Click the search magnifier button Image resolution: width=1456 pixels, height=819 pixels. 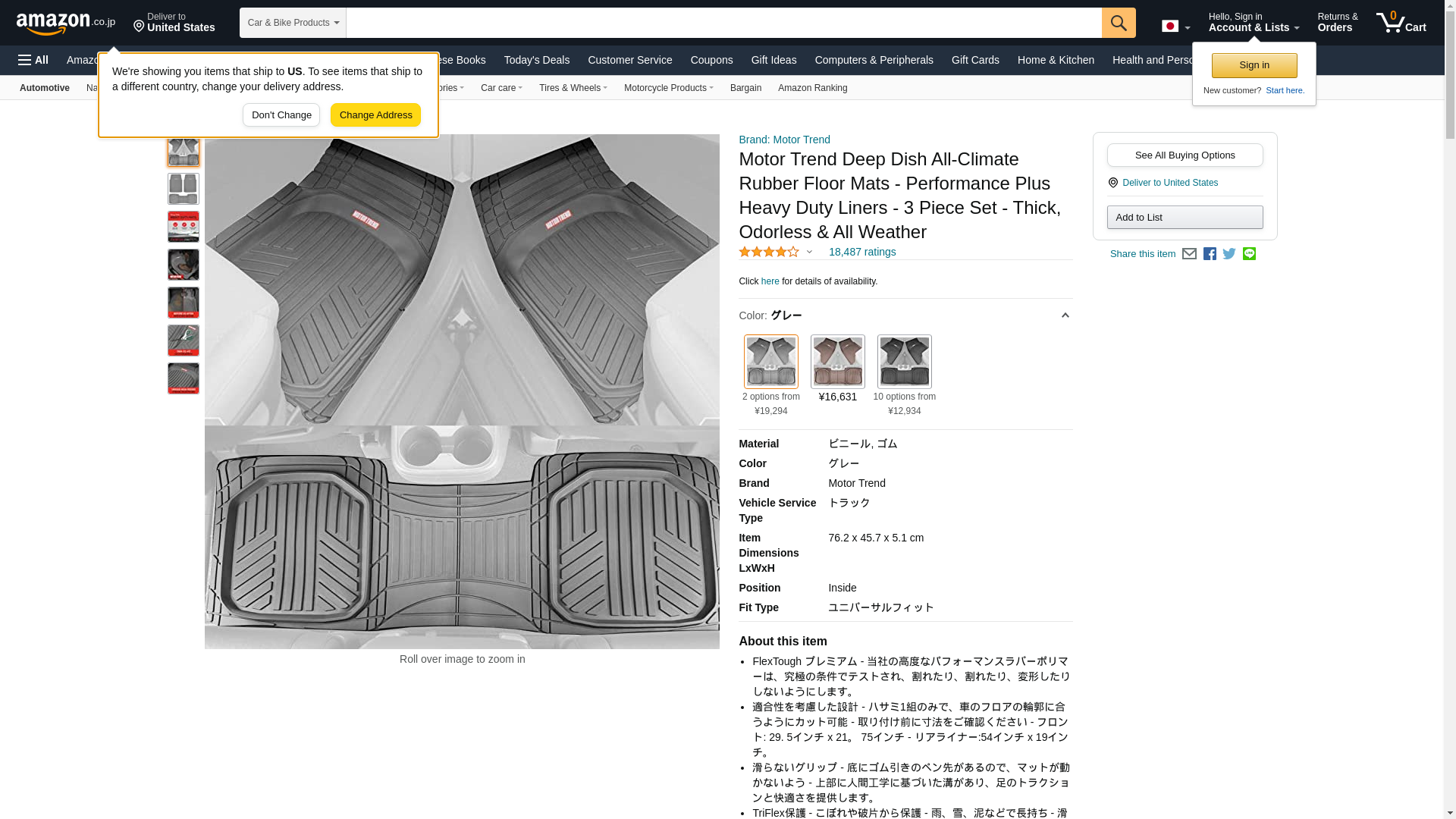click(1119, 23)
